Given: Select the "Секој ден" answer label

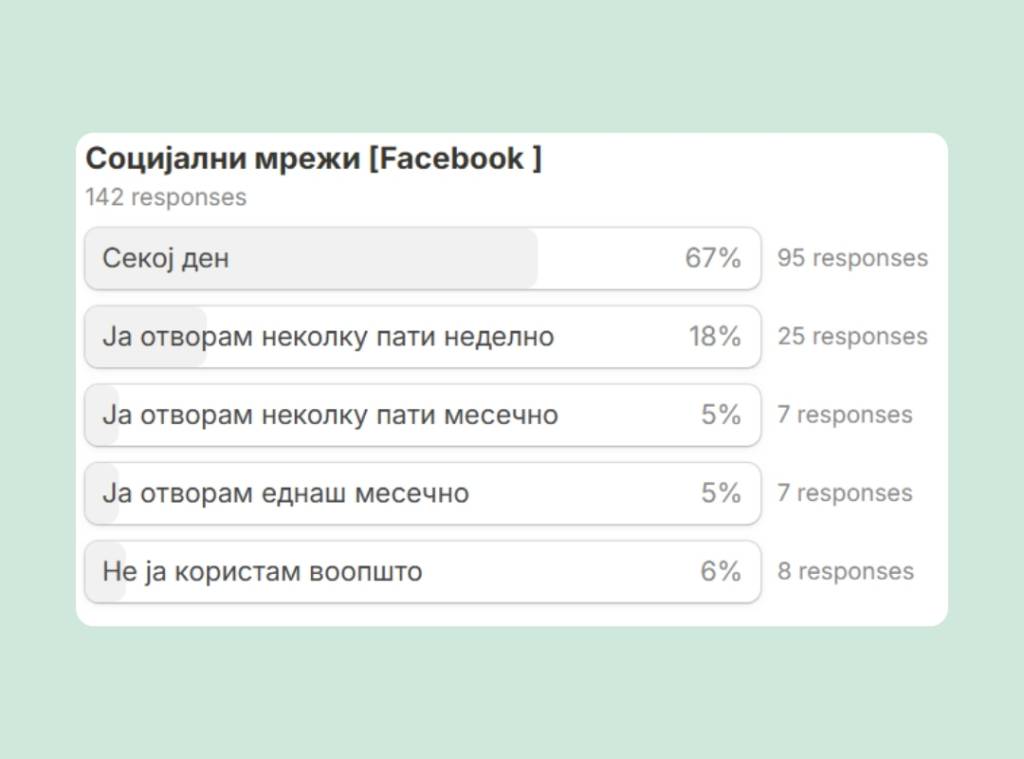Looking at the screenshot, I should (x=166, y=258).
